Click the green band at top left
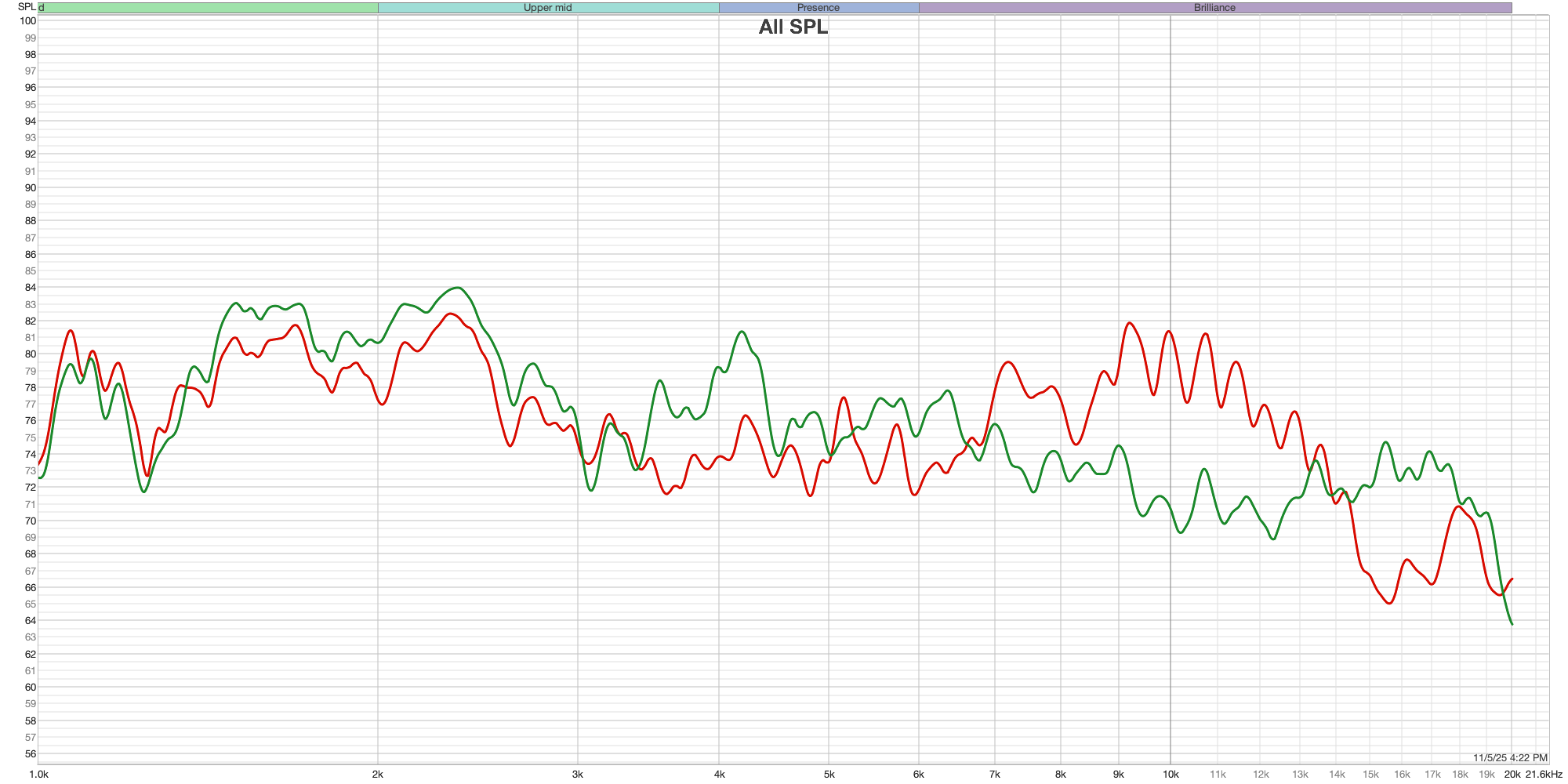Image resolution: width=1568 pixels, height=784 pixels. tap(209, 8)
